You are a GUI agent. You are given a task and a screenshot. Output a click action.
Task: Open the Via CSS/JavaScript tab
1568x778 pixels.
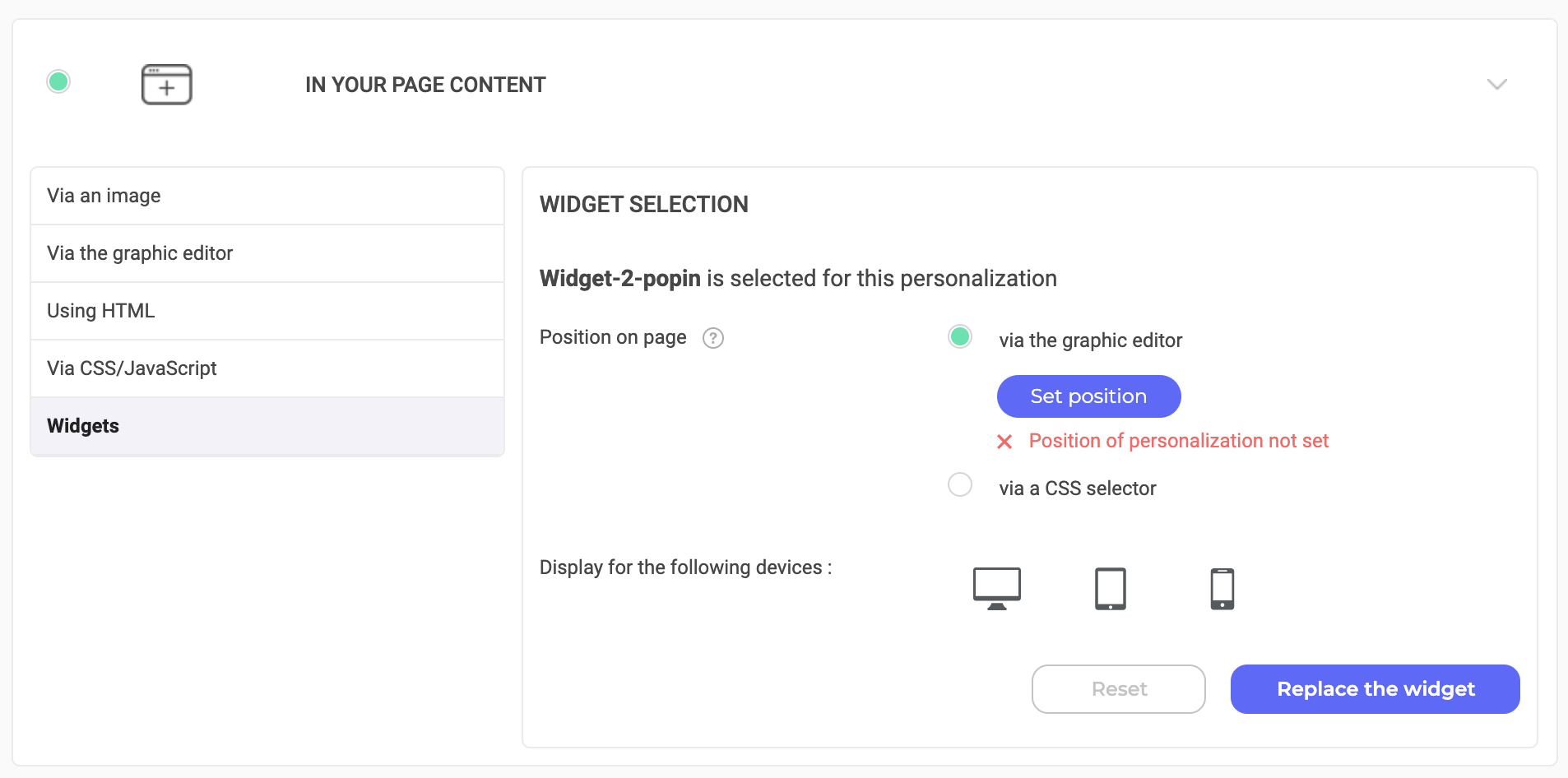tap(267, 368)
